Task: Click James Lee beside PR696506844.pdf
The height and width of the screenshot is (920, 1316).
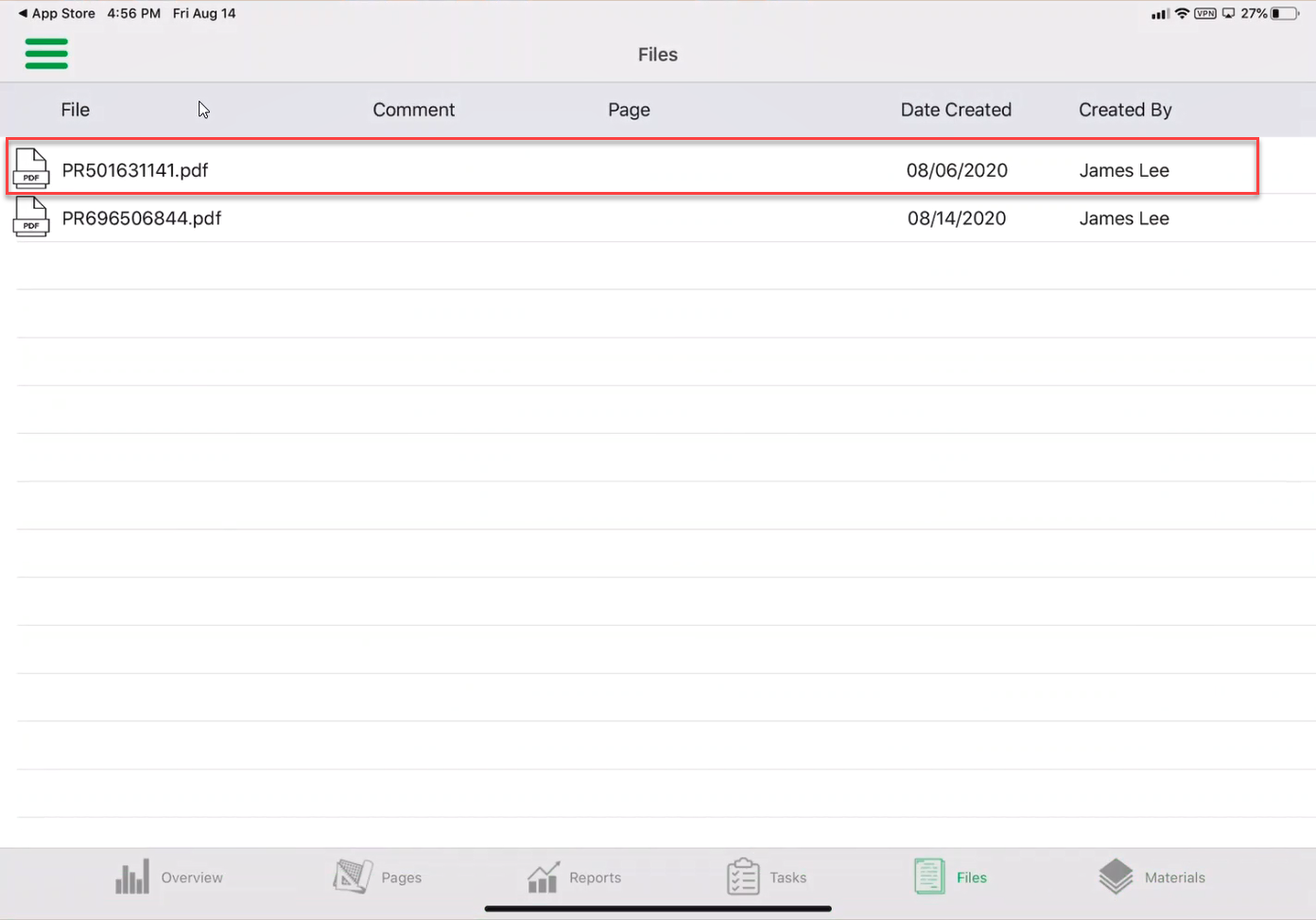Action: tap(1124, 217)
